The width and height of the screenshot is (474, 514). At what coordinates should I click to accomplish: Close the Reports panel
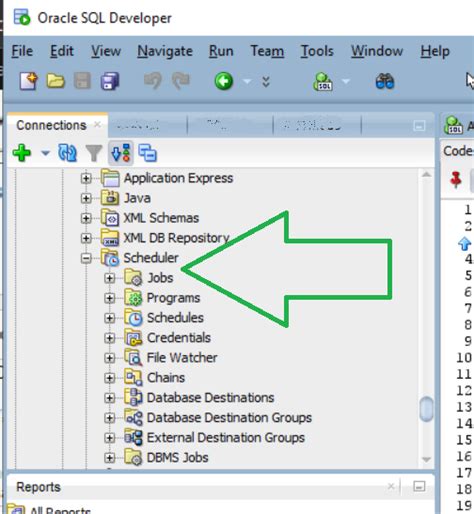(x=391, y=487)
